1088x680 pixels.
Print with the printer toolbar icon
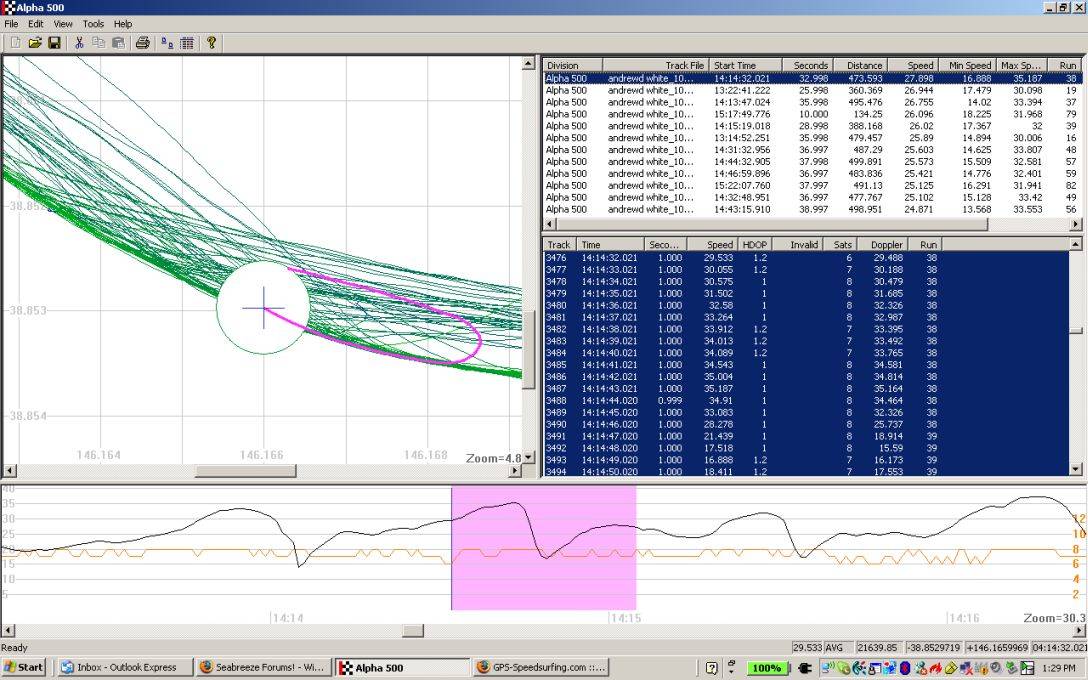142,43
